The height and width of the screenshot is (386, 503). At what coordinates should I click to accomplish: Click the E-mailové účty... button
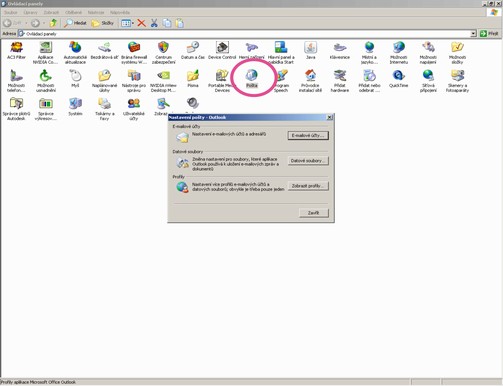click(x=308, y=135)
